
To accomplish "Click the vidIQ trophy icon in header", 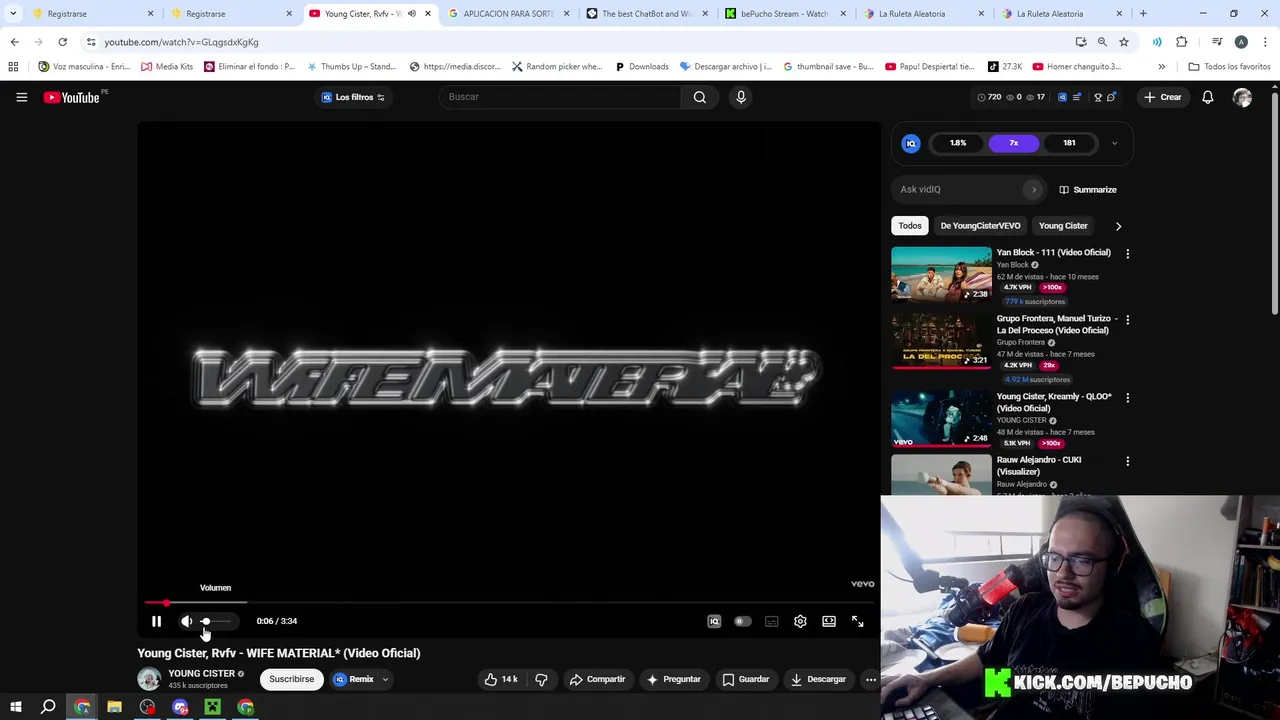I will pyautogui.click(x=1098, y=97).
